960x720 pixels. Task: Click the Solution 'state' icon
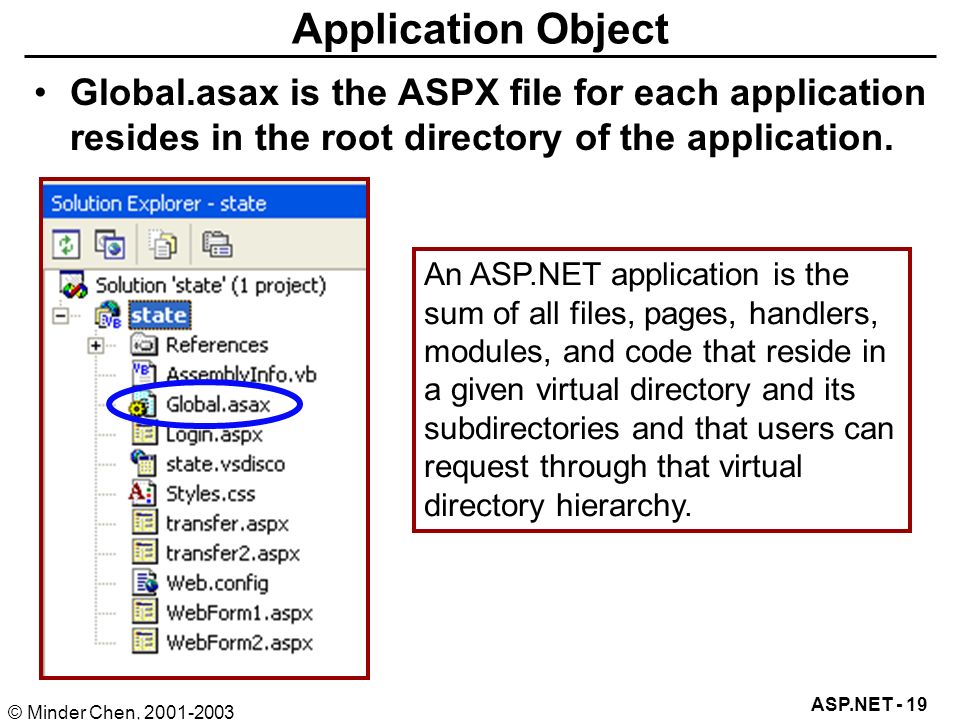click(x=73, y=285)
